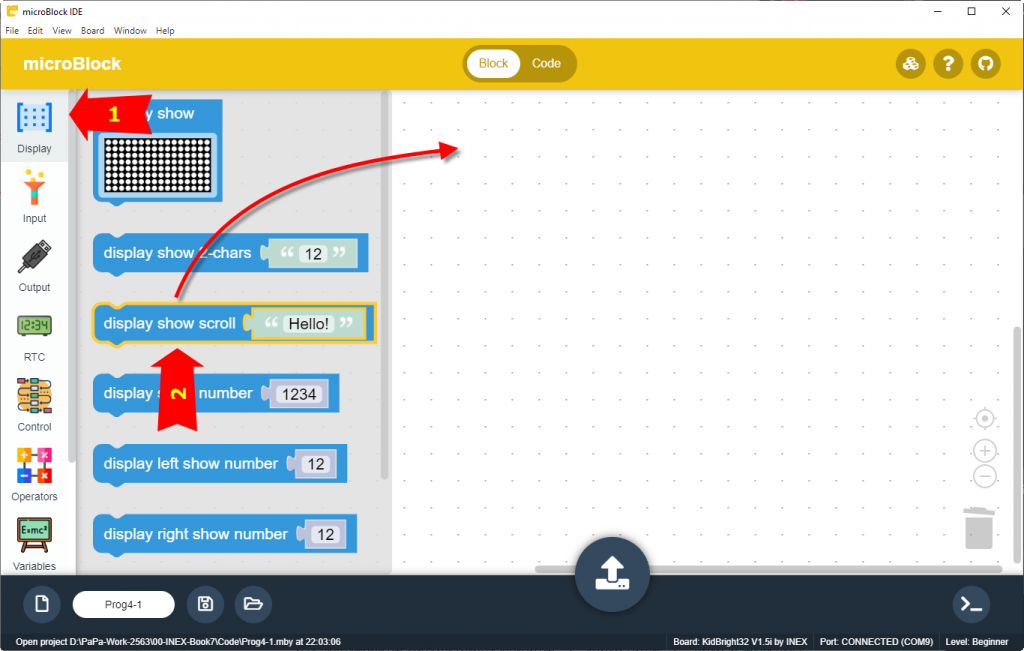Open the help question mark
Viewport: 1024px width, 651px height.
coord(948,63)
